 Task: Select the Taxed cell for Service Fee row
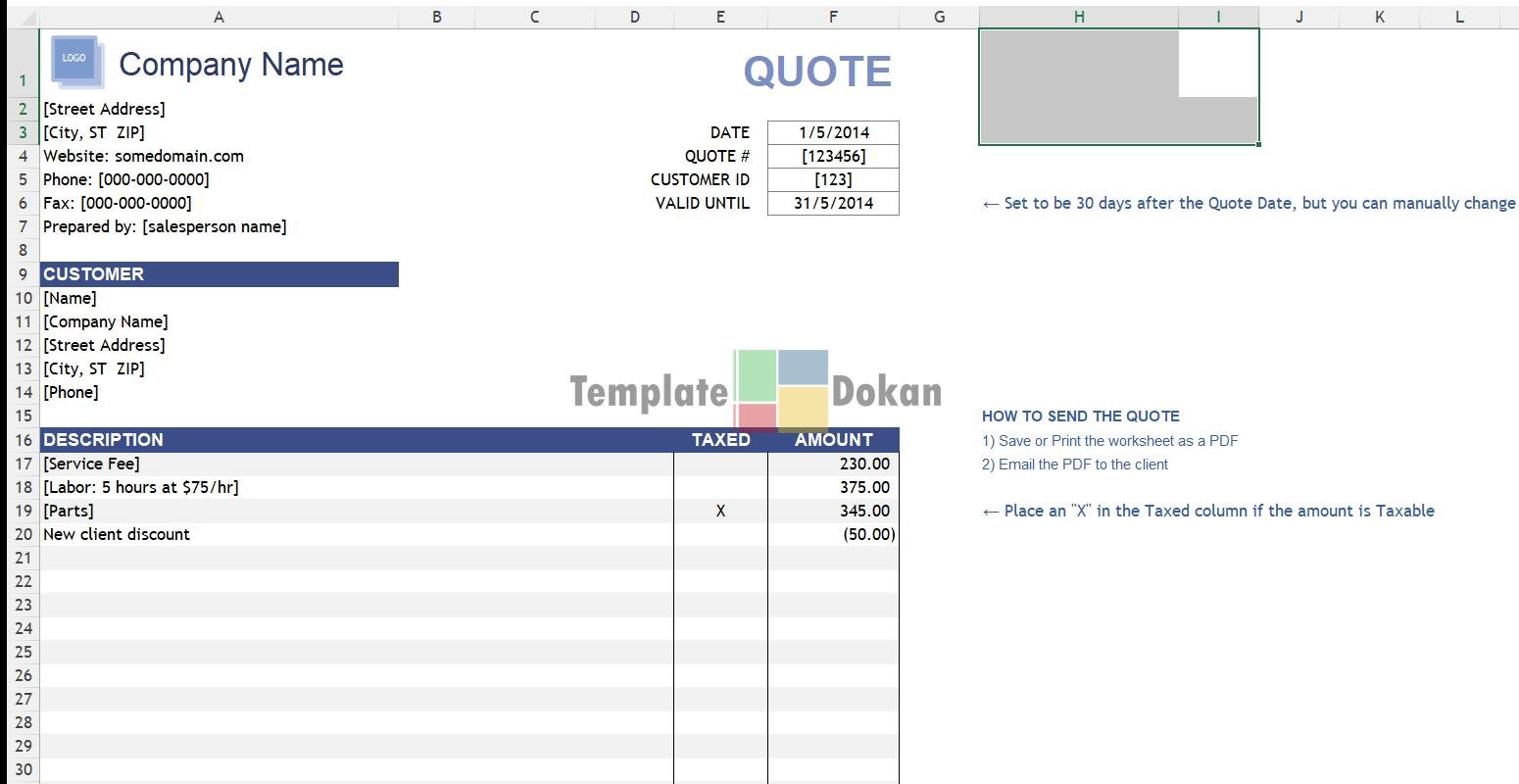tap(720, 464)
